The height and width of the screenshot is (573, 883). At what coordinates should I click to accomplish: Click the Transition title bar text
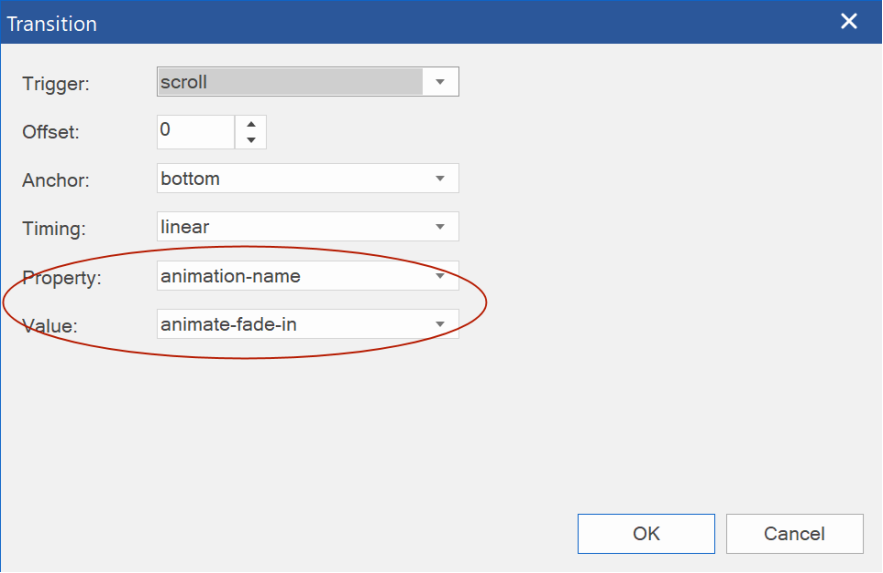pyautogui.click(x=52, y=24)
